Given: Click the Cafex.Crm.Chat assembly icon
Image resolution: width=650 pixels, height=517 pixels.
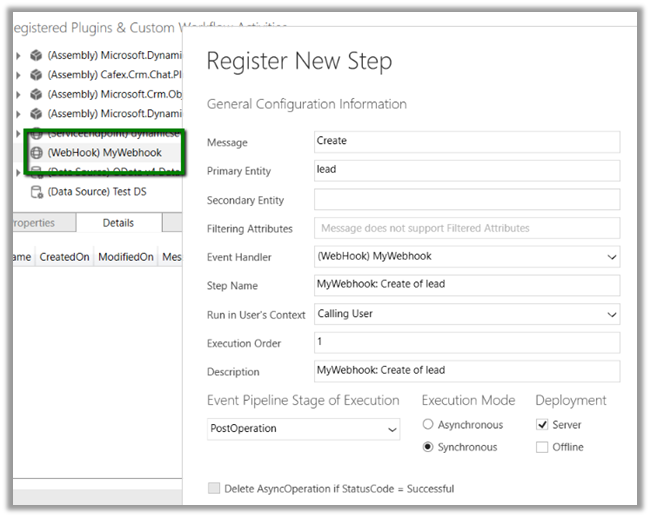Looking at the screenshot, I should coord(36,75).
